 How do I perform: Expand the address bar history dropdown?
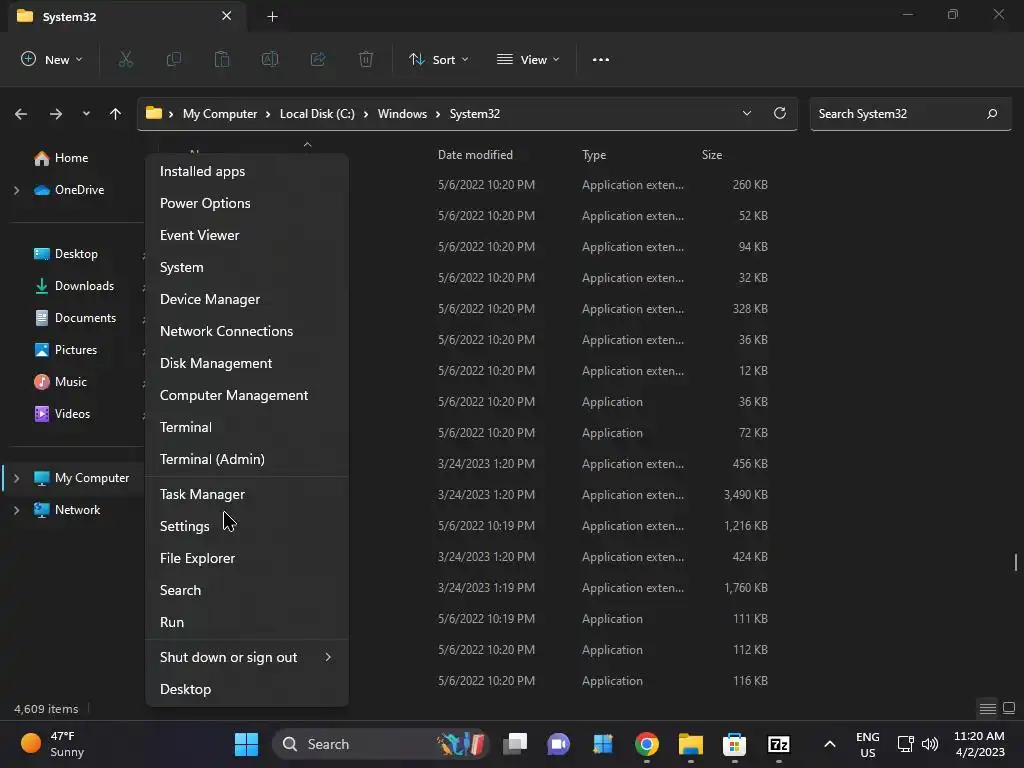[x=746, y=113]
